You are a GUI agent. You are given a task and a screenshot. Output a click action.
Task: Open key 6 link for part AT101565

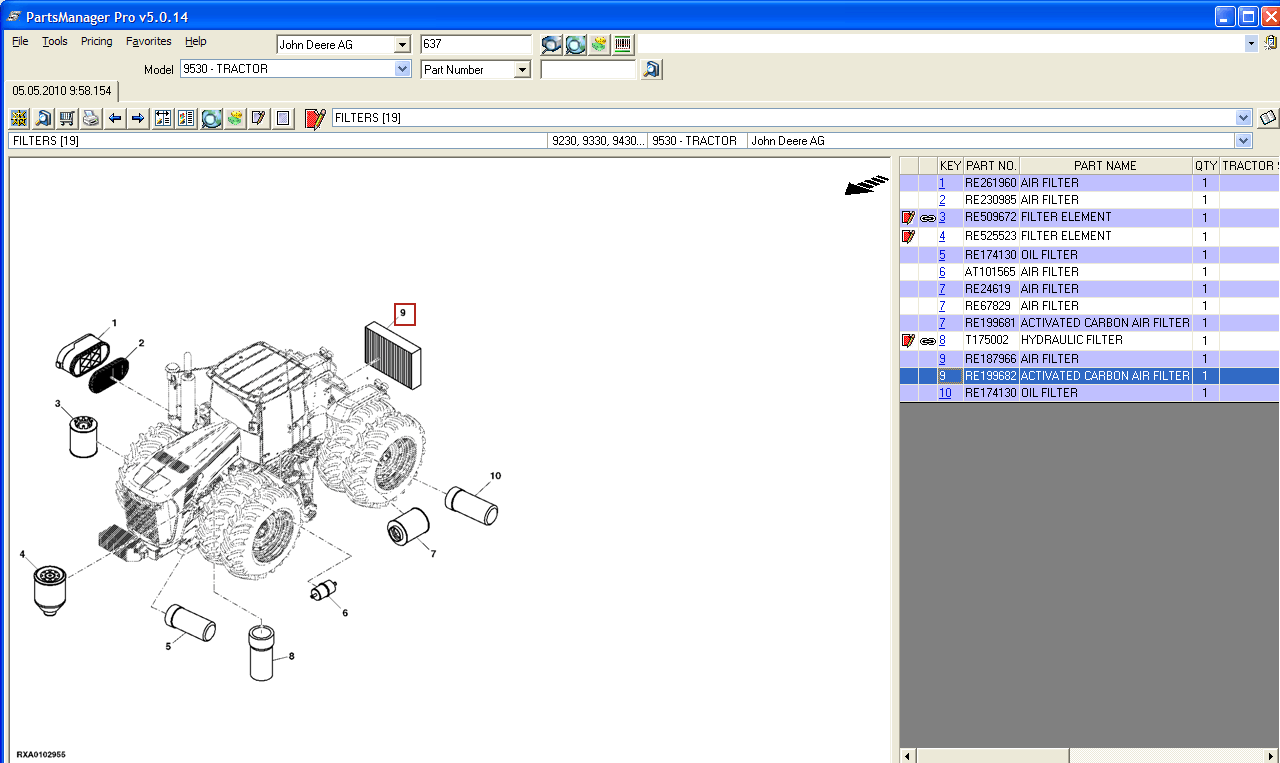[x=942, y=272]
